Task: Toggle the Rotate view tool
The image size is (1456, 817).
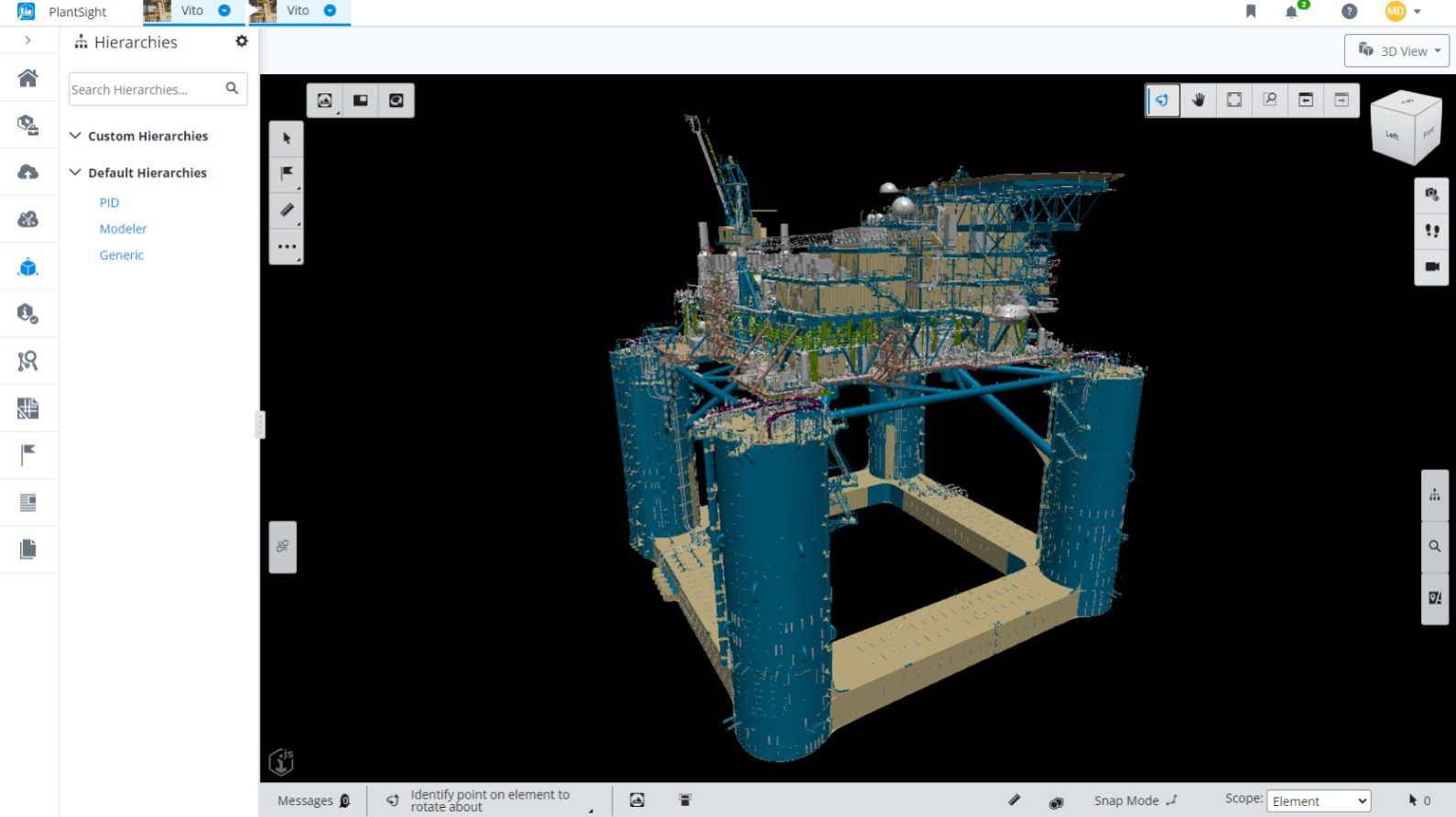Action: coord(1162,100)
